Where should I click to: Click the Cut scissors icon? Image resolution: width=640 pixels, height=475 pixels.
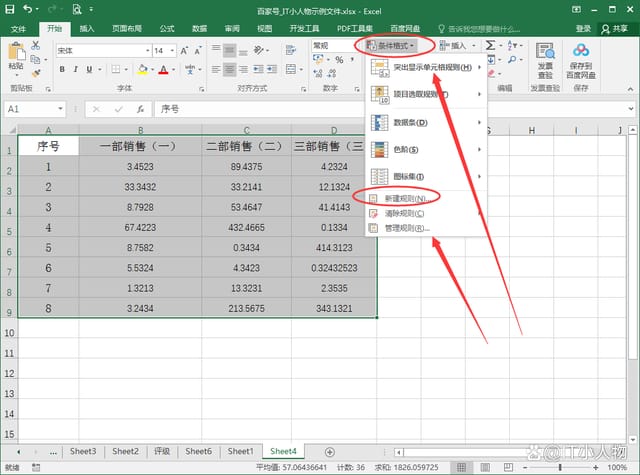[x=36, y=45]
